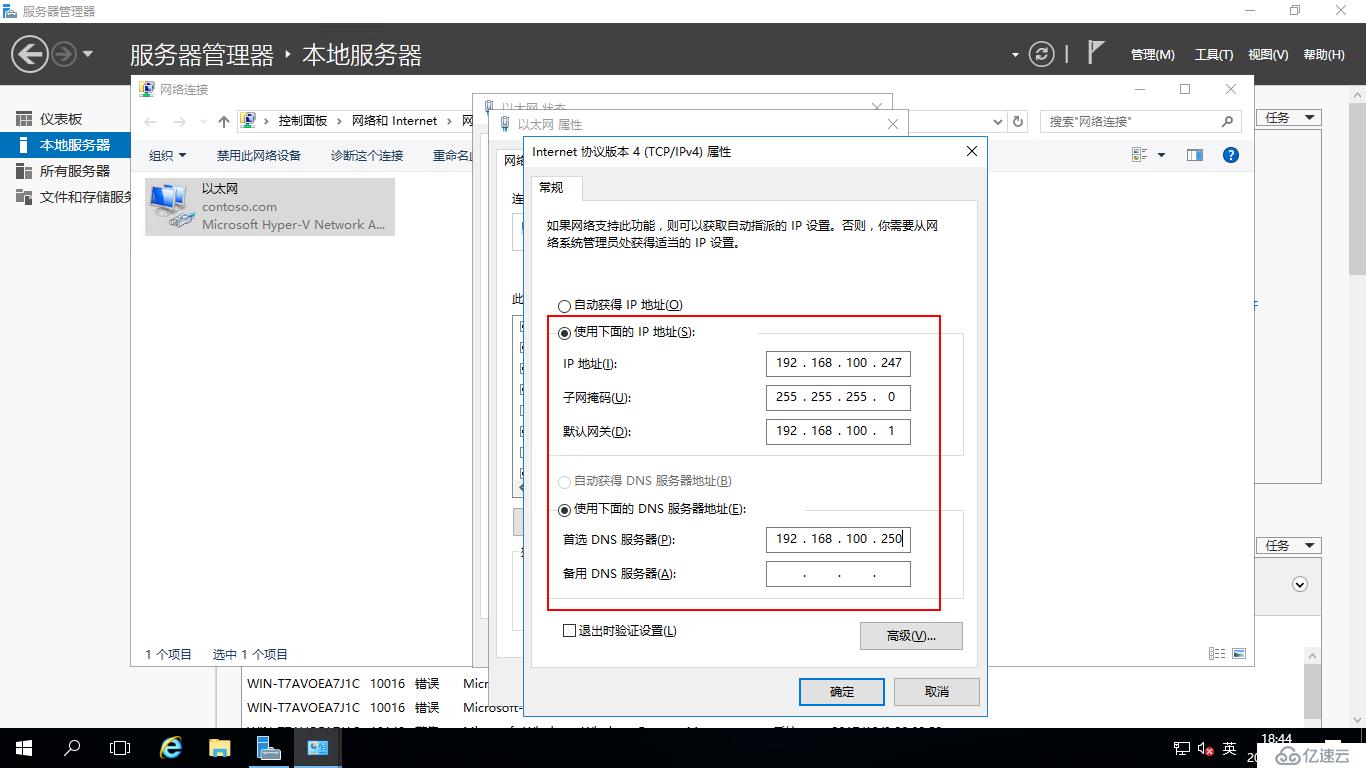Click the Network Connections address bar refresh icon
Screen dimensions: 1366x768
point(1018,121)
